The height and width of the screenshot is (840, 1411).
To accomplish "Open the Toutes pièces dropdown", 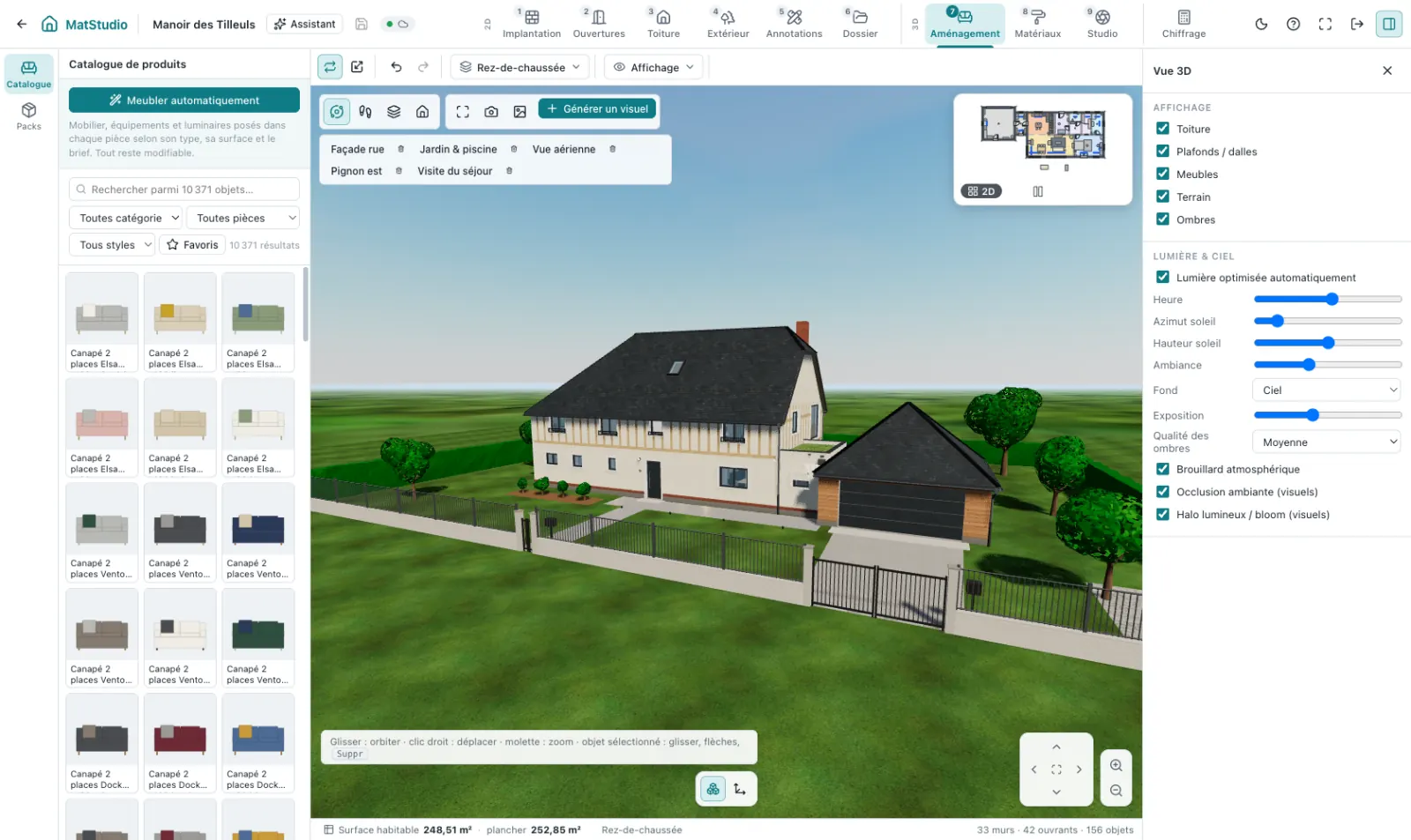I will coord(243,218).
